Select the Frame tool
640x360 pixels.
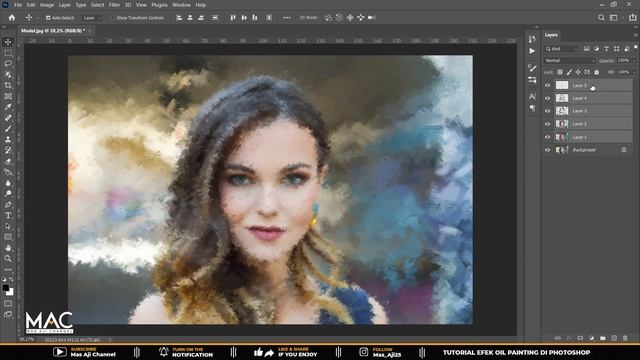coord(8,96)
